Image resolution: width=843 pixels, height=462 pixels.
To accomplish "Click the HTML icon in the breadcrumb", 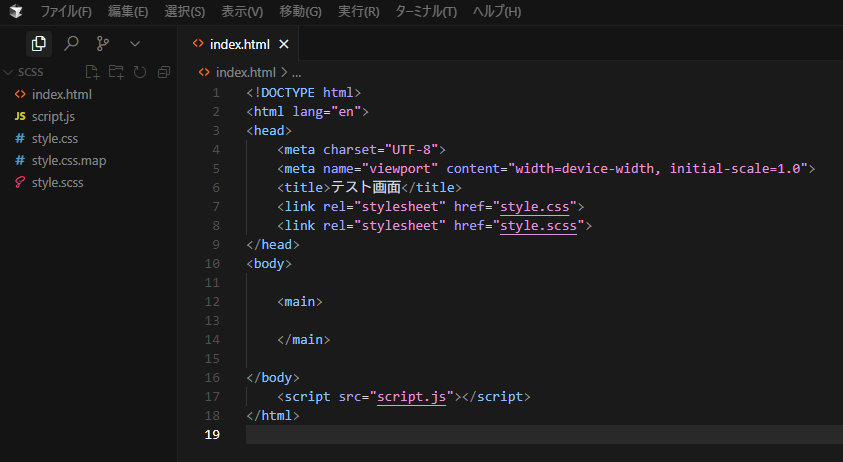I will click(x=204, y=72).
